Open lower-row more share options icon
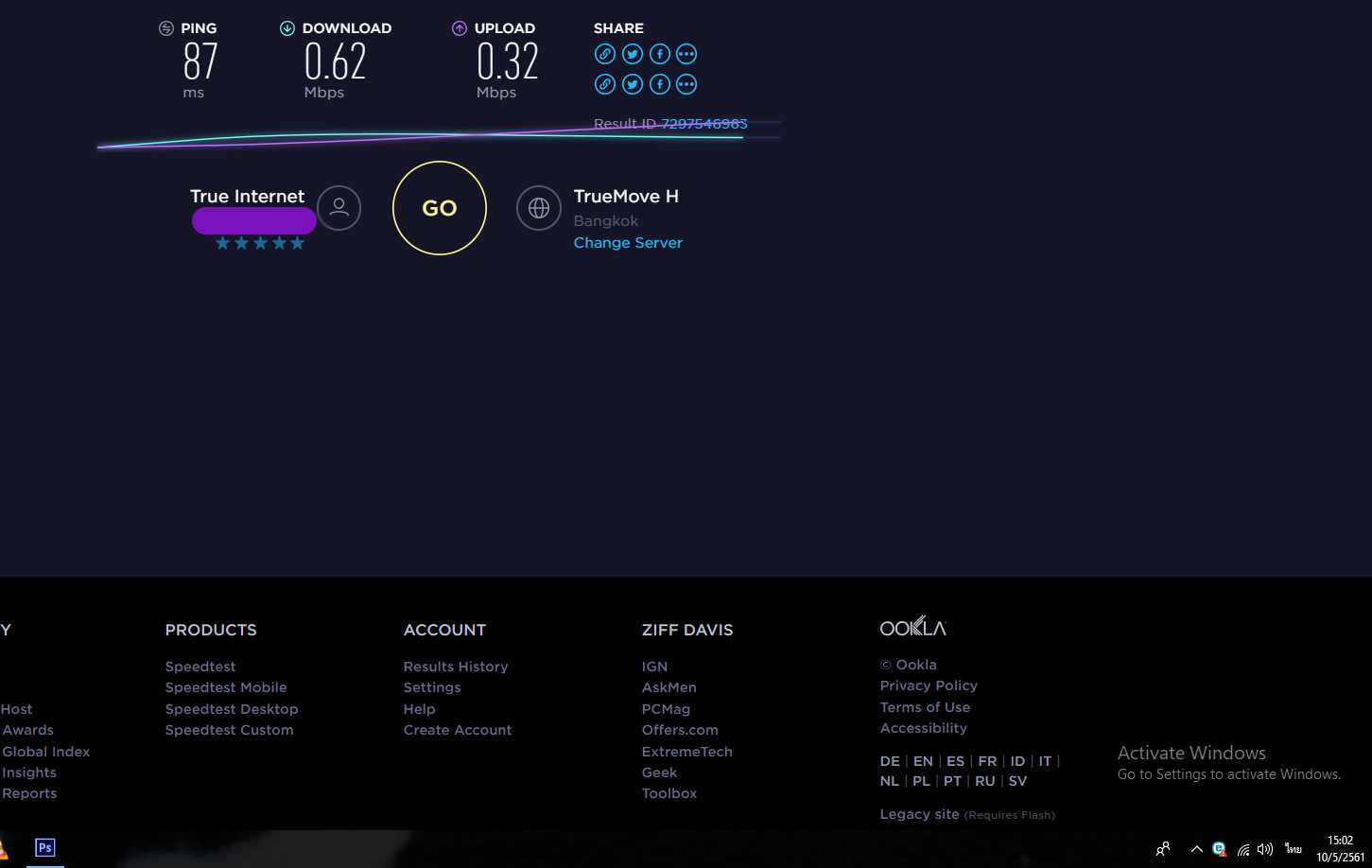Screen dimensions: 1372x868 point(686,84)
